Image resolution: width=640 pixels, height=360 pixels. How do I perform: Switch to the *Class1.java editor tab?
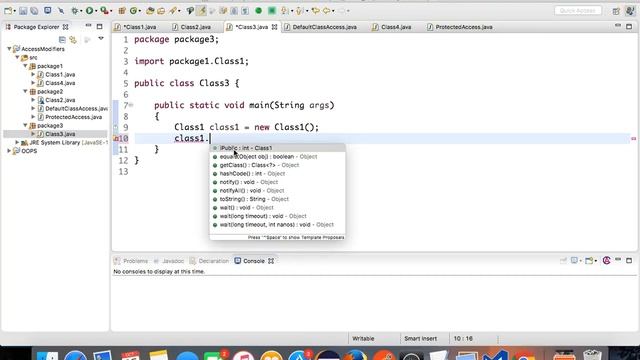(140, 27)
